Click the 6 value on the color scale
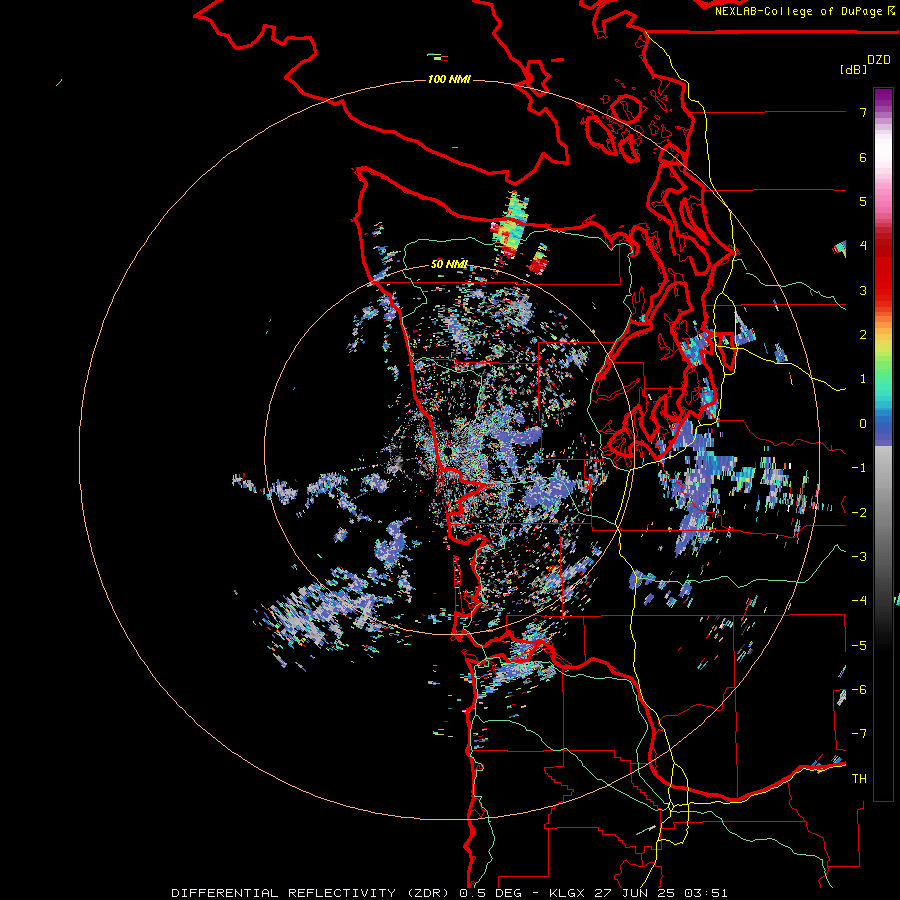 863,157
